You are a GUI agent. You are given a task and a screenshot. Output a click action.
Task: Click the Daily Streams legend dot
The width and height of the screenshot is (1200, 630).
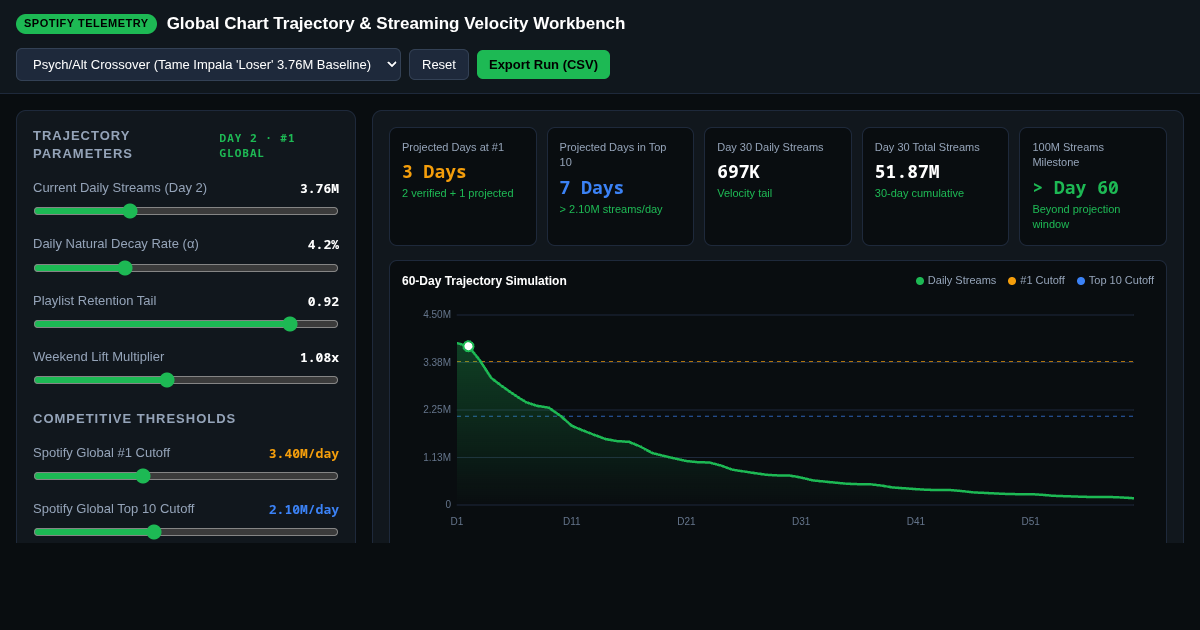point(920,281)
